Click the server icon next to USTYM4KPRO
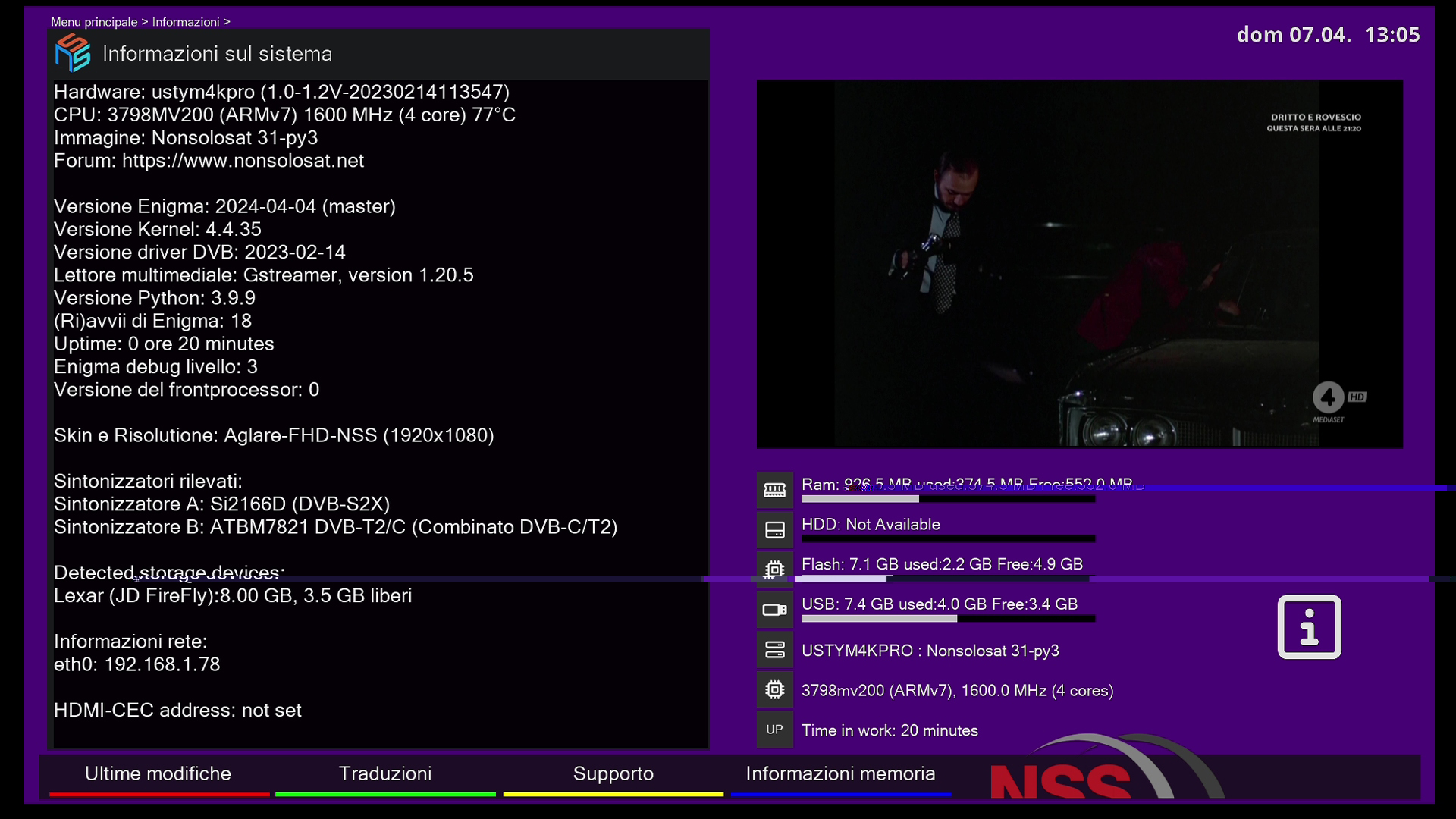The width and height of the screenshot is (1456, 819). [774, 650]
